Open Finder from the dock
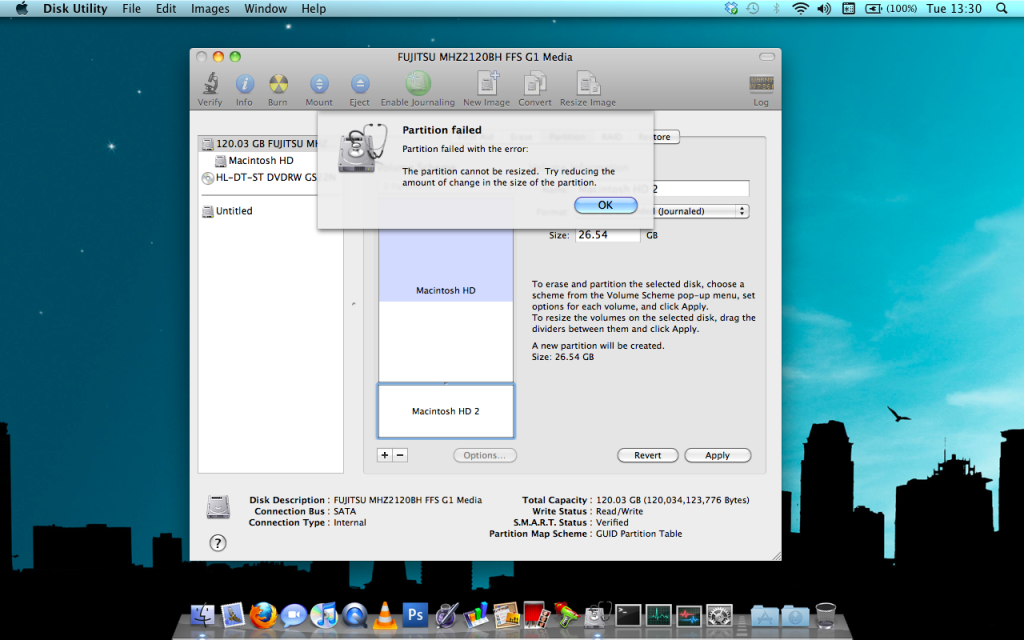Viewport: 1024px width, 640px height. click(x=203, y=615)
